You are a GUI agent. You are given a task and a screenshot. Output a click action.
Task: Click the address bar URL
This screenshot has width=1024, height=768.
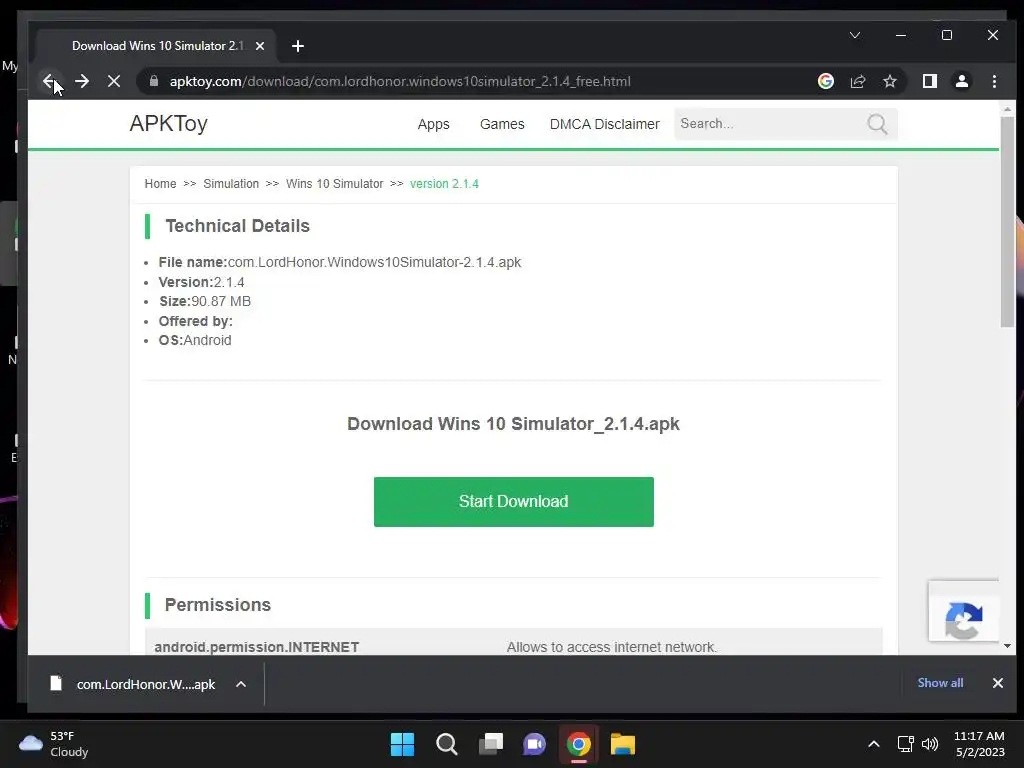point(400,82)
